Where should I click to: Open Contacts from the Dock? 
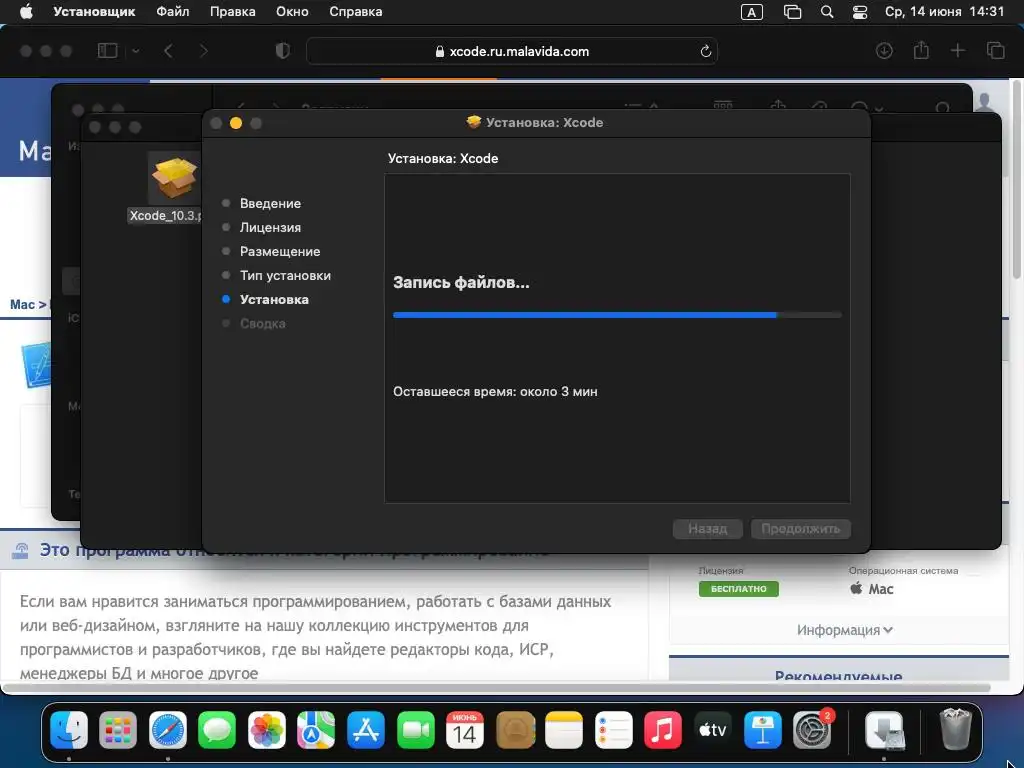click(515, 729)
